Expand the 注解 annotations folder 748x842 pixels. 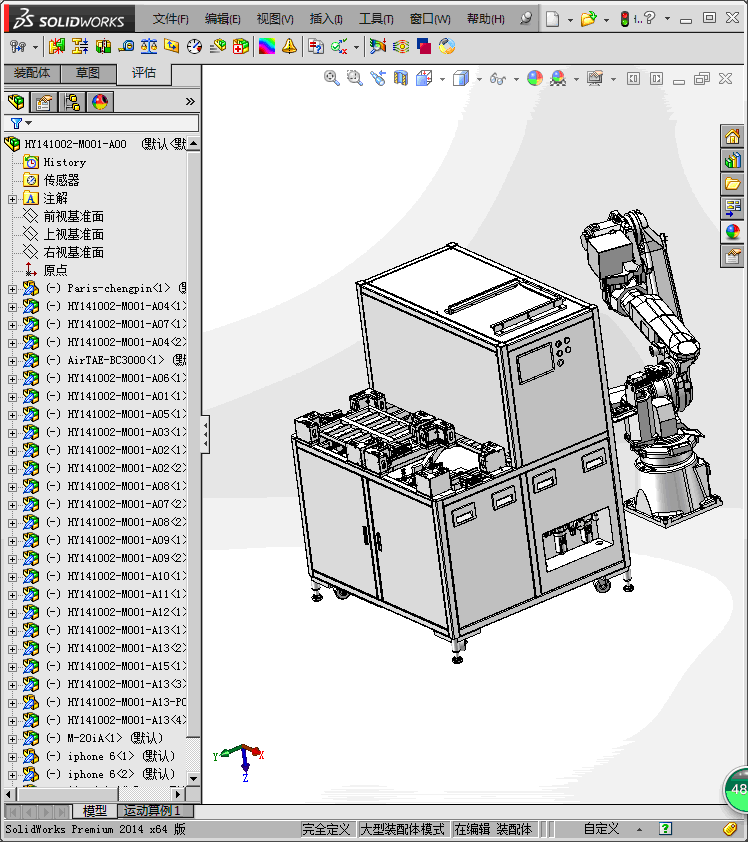click(12, 199)
